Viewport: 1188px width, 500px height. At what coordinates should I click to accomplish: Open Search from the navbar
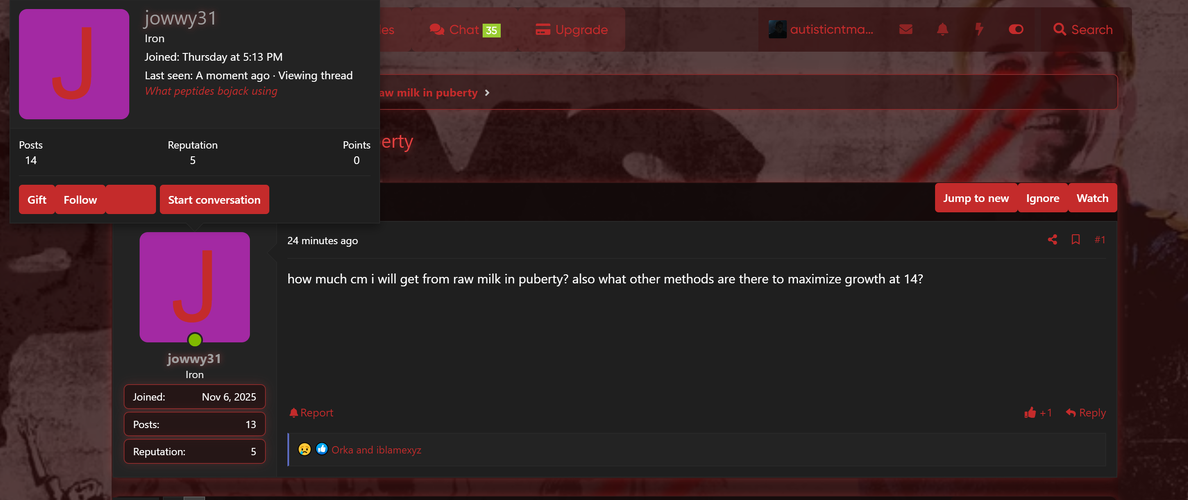[x=1083, y=30]
